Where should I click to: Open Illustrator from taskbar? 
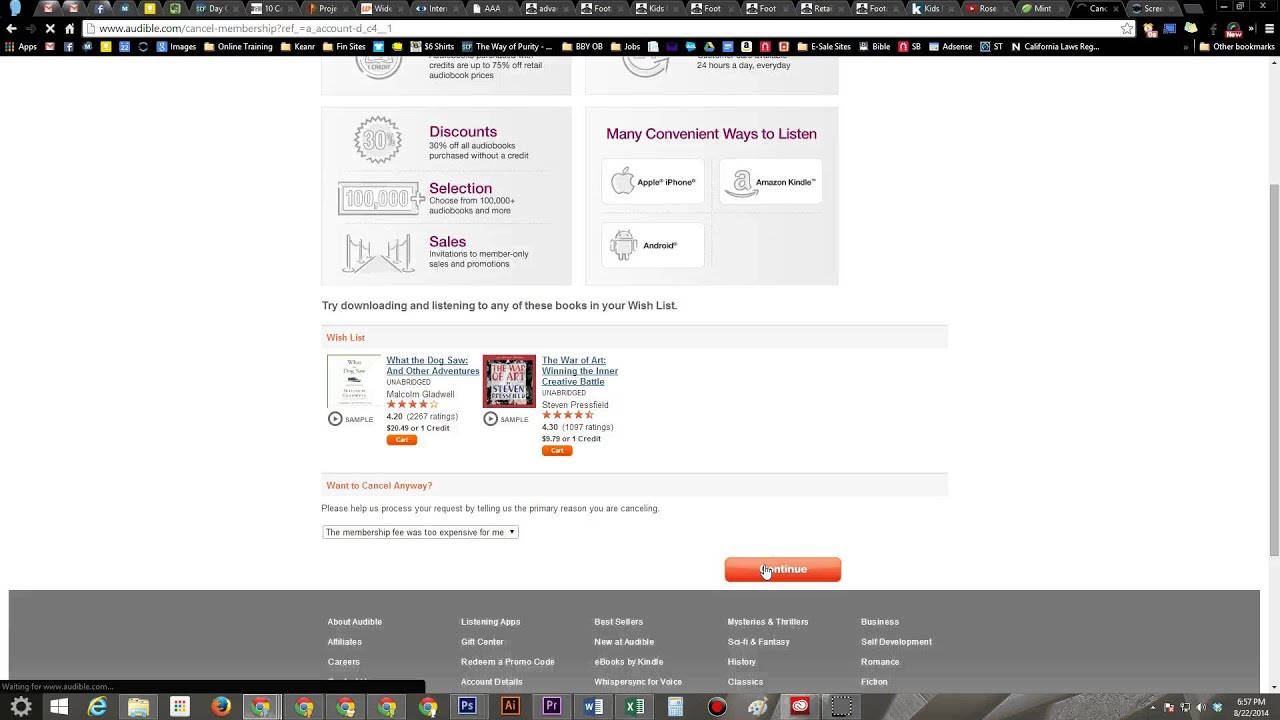pos(510,707)
